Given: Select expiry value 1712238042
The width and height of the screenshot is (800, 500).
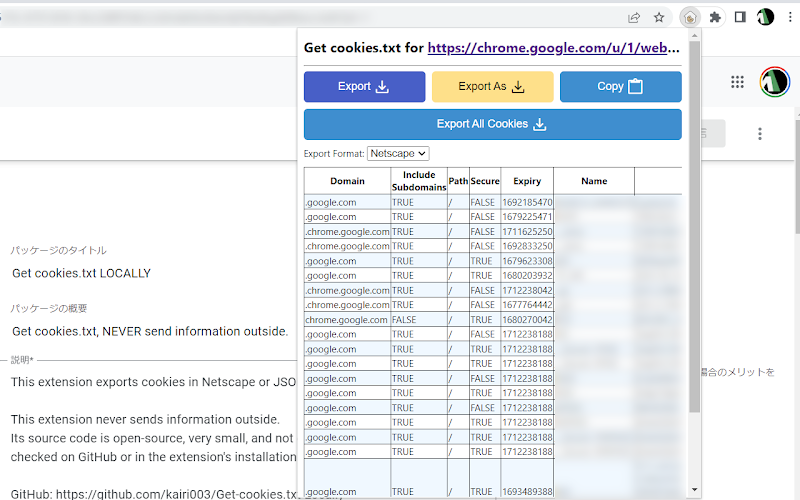Looking at the screenshot, I should pos(527,290).
